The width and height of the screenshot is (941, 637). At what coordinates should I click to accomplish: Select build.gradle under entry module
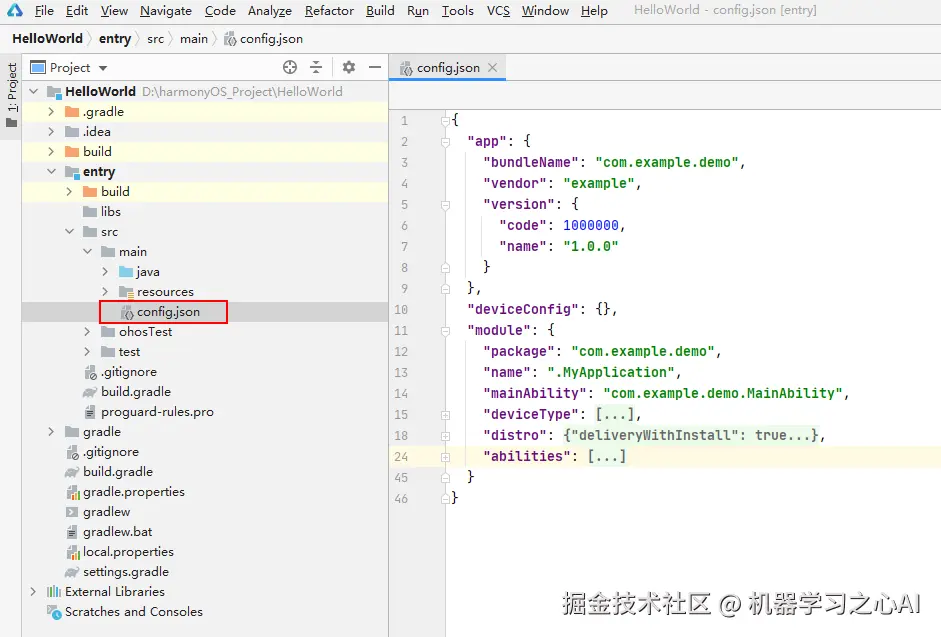(136, 391)
